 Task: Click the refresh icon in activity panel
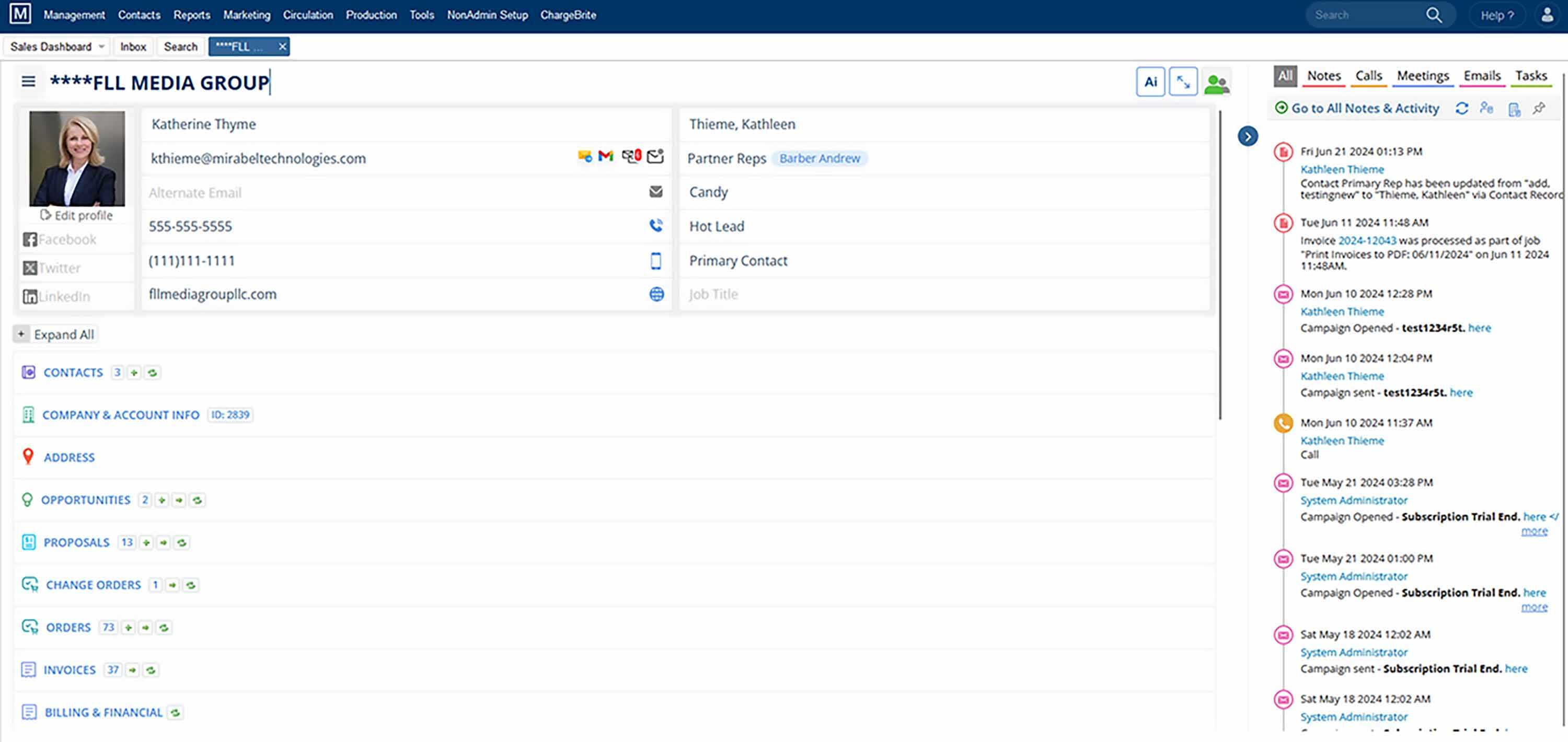pos(1461,108)
